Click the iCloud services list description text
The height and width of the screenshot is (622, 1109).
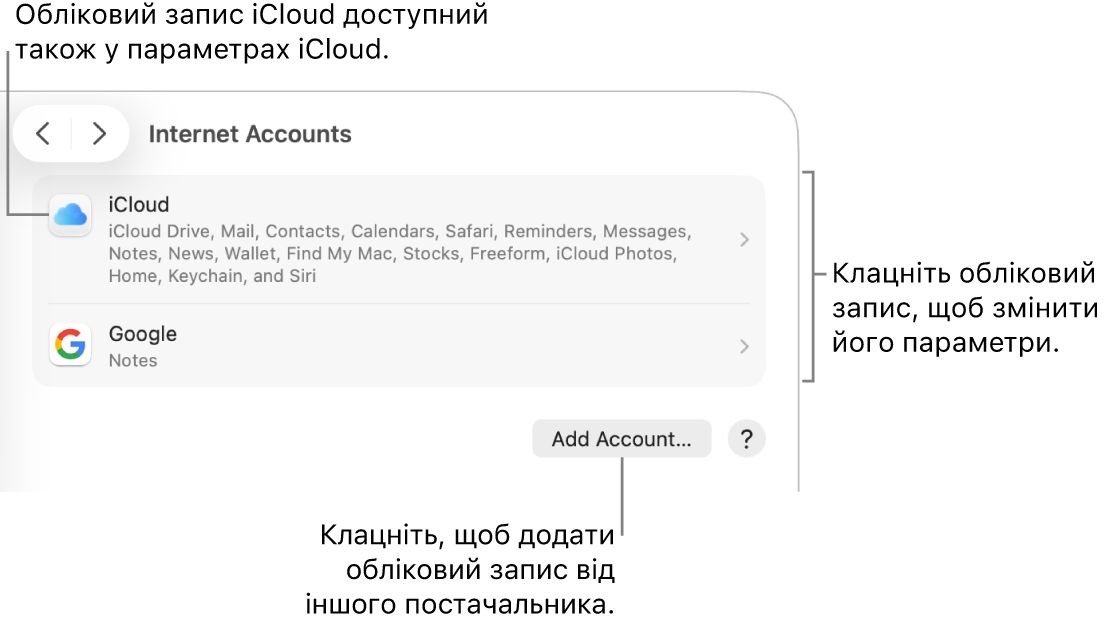tap(400, 253)
